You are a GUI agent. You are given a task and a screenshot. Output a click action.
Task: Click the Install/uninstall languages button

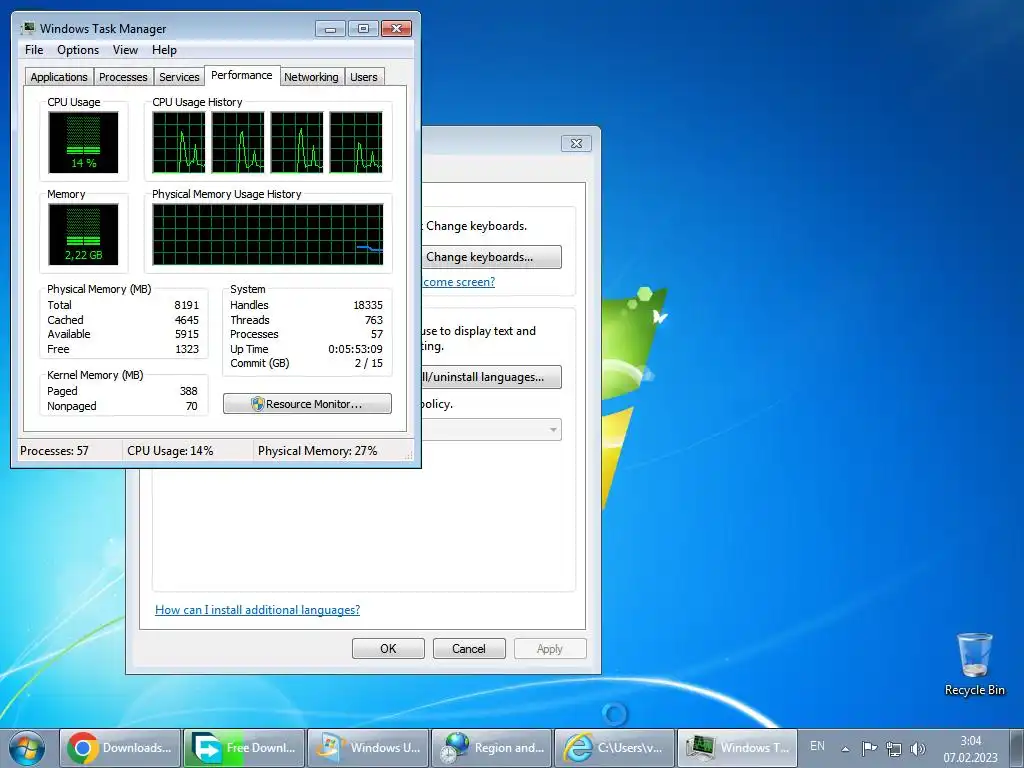(x=490, y=377)
